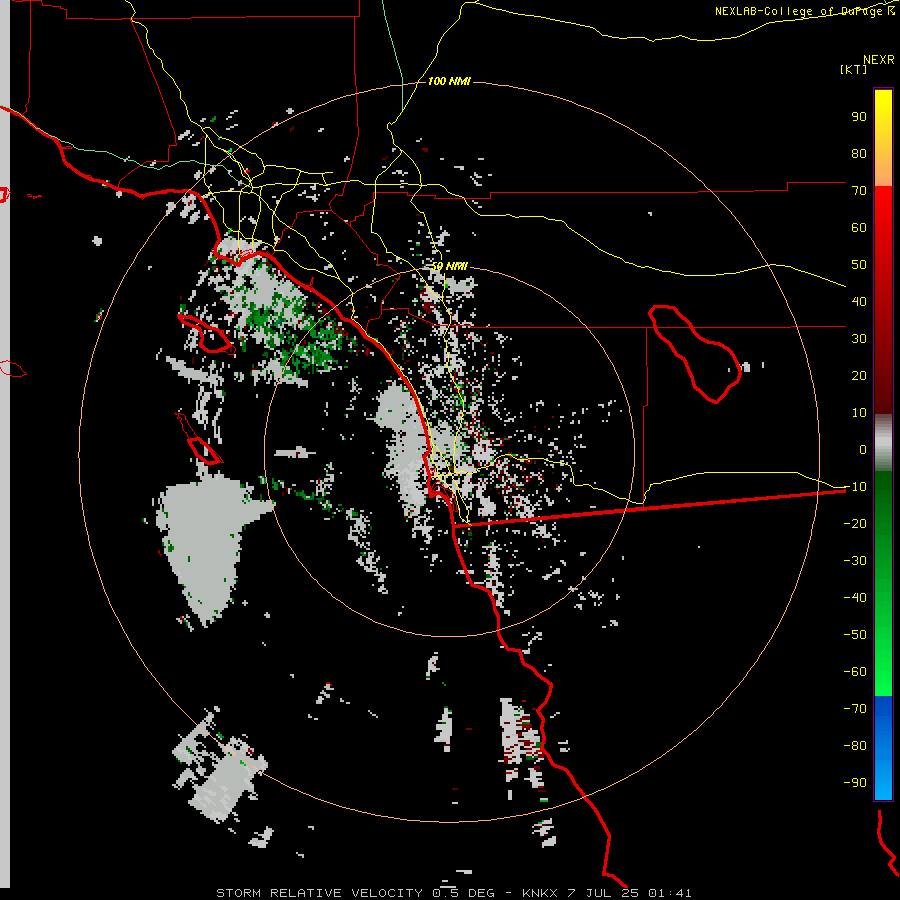The width and height of the screenshot is (900, 900).
Task: Click the gray zero-velocity segment of the color bar
Action: pyautogui.click(x=883, y=443)
